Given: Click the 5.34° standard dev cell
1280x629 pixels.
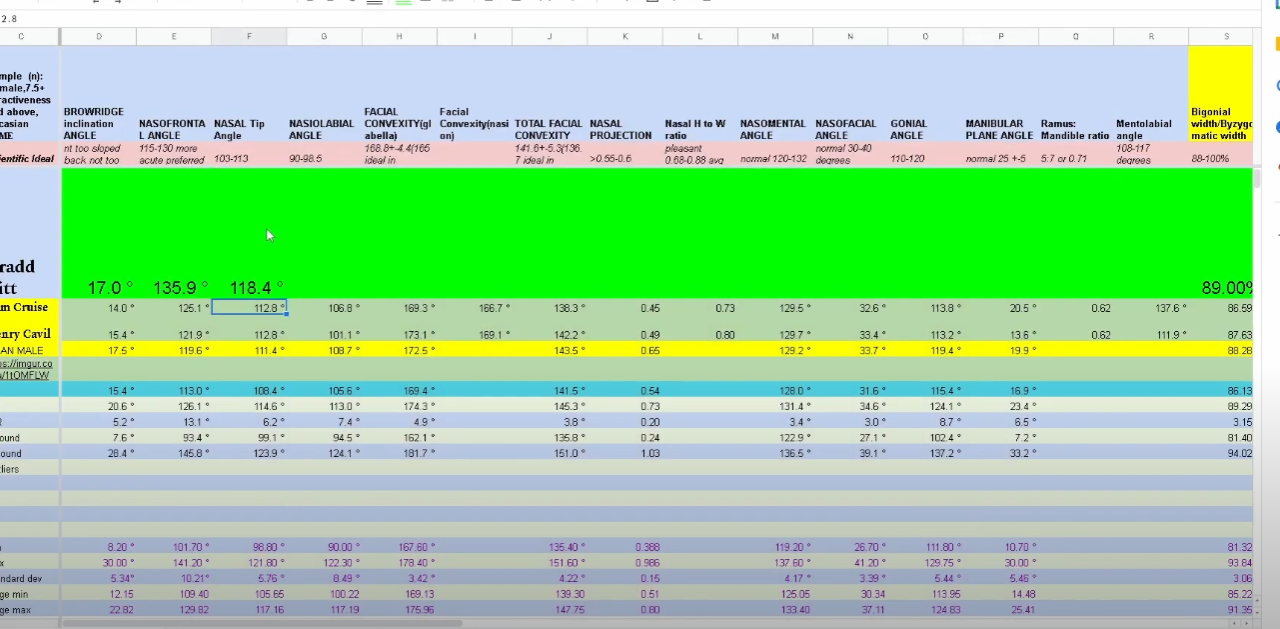Looking at the screenshot, I should 99,578.
